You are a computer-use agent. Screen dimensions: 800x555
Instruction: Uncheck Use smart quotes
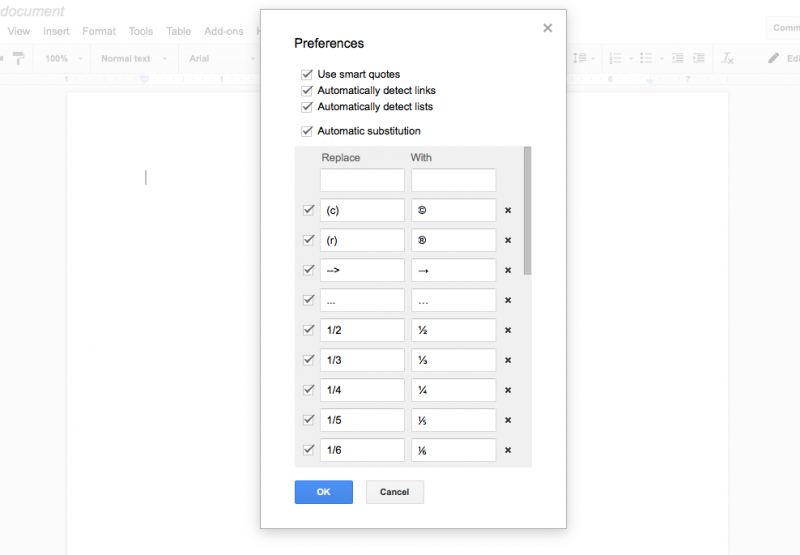tap(307, 75)
